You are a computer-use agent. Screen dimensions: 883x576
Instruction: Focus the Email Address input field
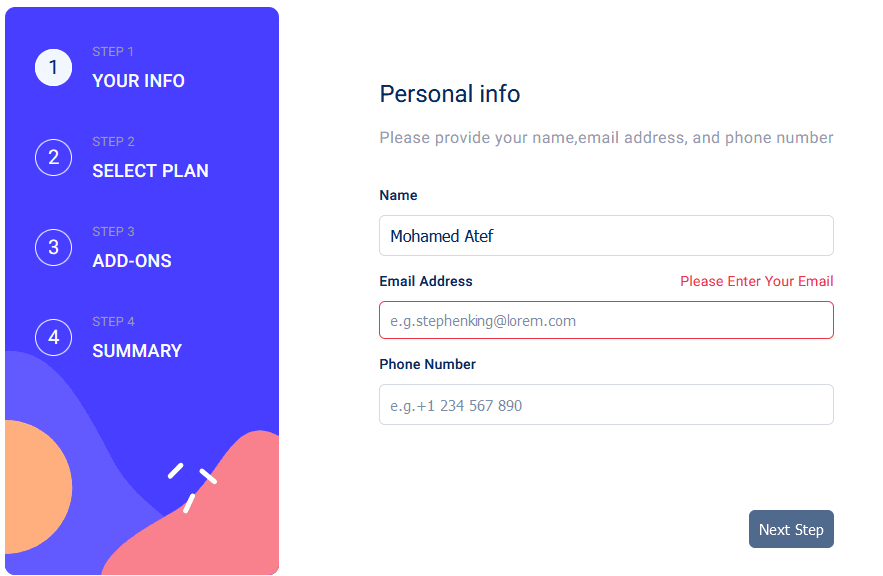[606, 320]
